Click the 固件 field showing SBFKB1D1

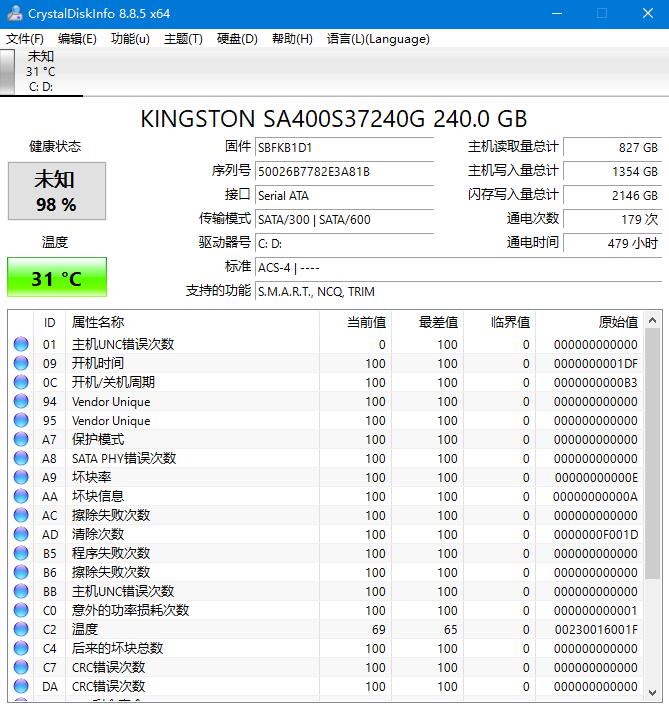click(x=344, y=148)
